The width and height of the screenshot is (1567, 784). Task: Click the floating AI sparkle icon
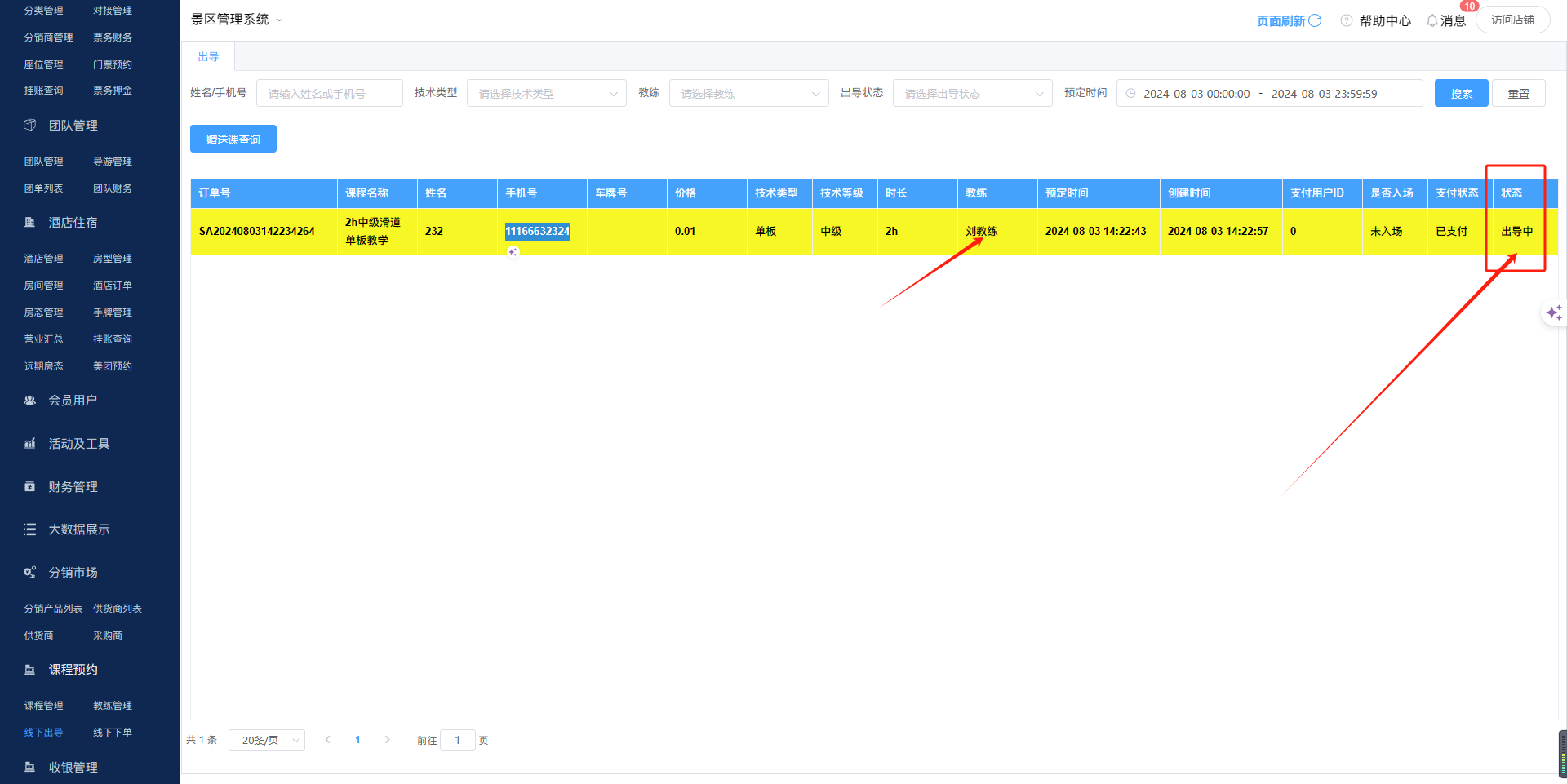tap(1554, 312)
